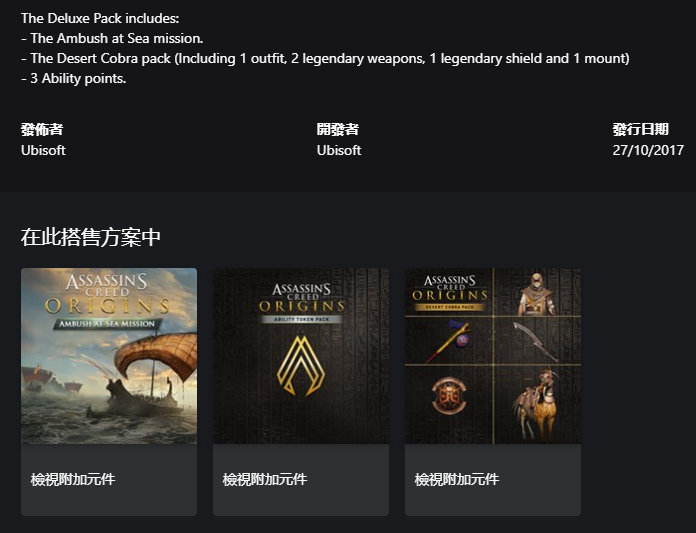Image resolution: width=696 pixels, height=533 pixels.
Task: Click the hooded outfit icon in Desert Cobra pack
Action: 537,297
